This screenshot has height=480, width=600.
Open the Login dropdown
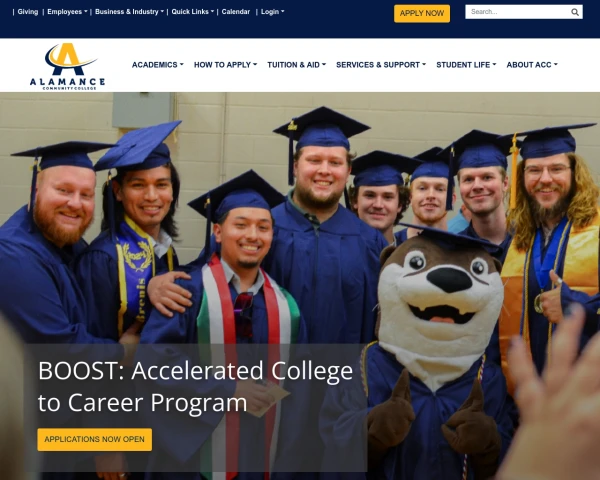coord(272,12)
